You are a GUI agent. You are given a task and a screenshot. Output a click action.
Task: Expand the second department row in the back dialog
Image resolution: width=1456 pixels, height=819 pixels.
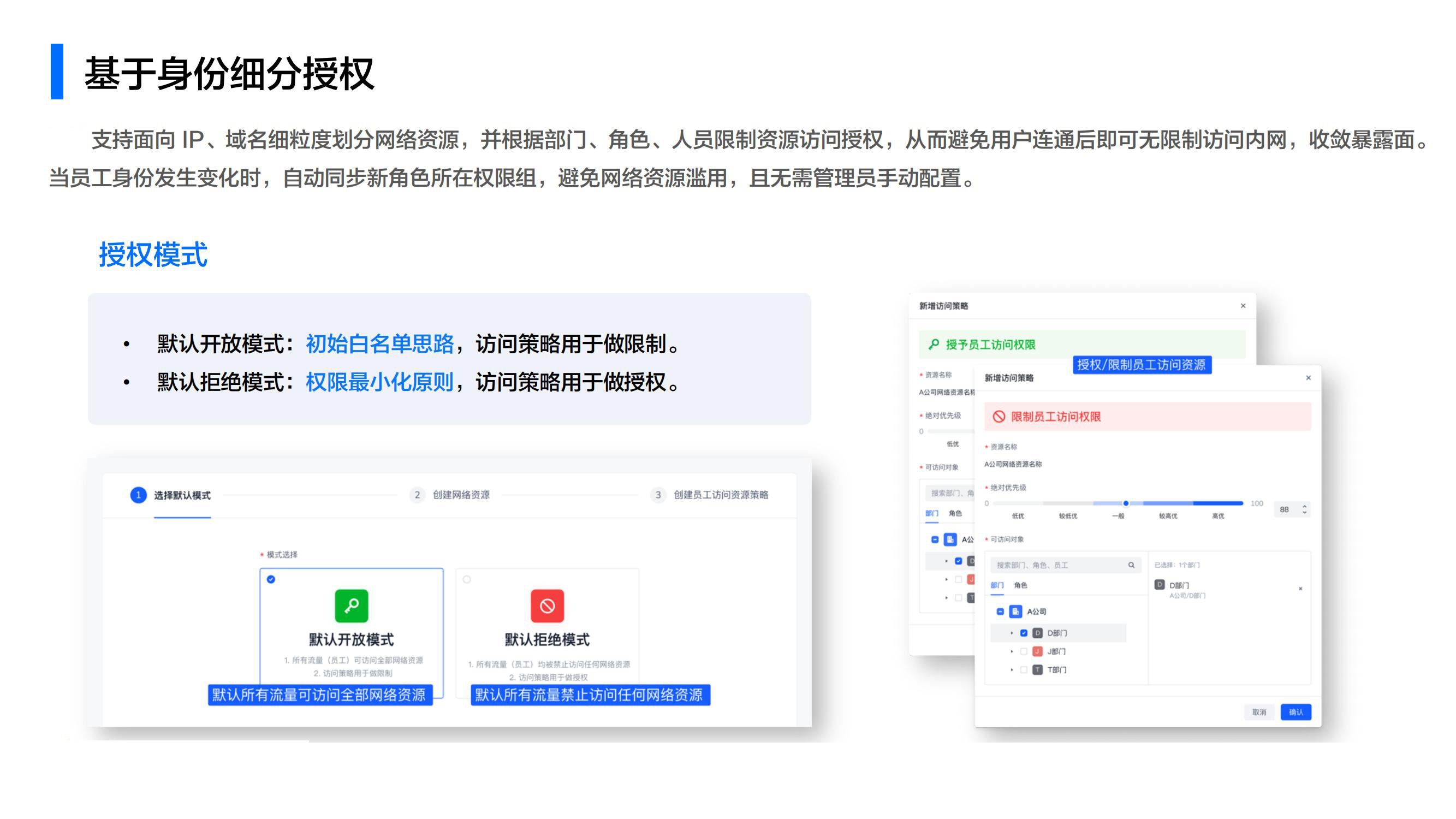tap(946, 579)
